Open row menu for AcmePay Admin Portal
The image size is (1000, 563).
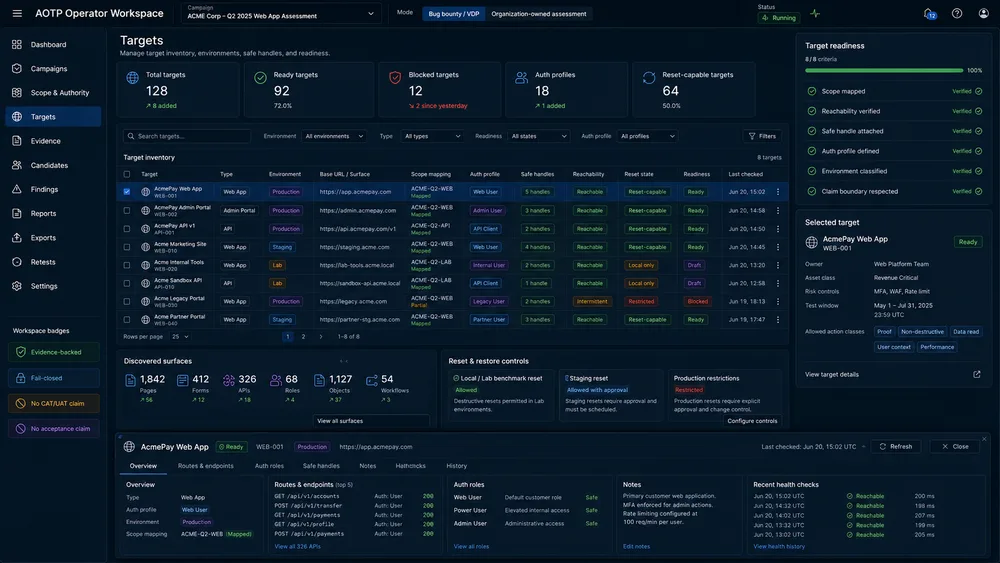point(778,210)
